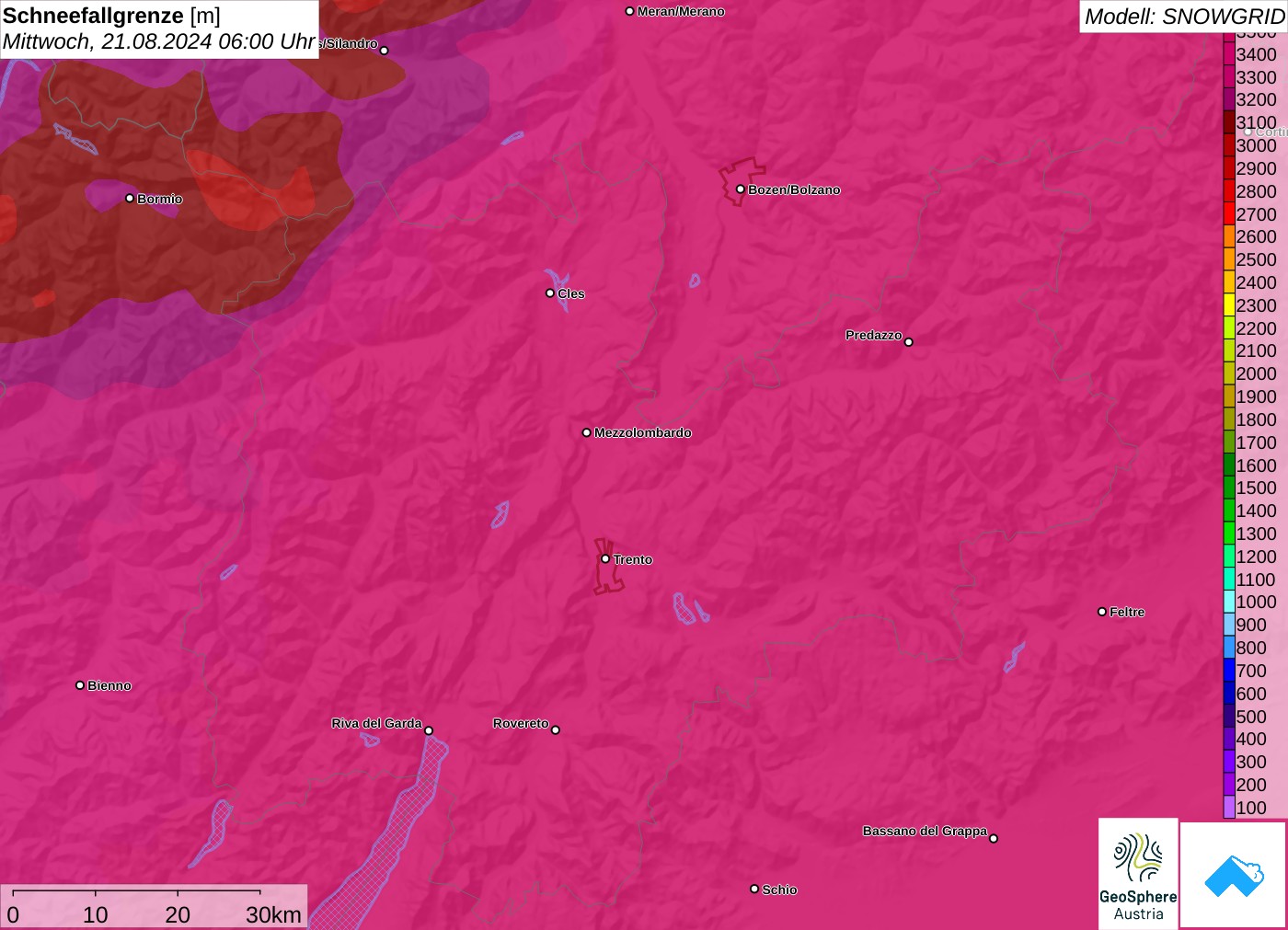Click the '30km' scale bar label
1288x930 pixels.
point(273,914)
